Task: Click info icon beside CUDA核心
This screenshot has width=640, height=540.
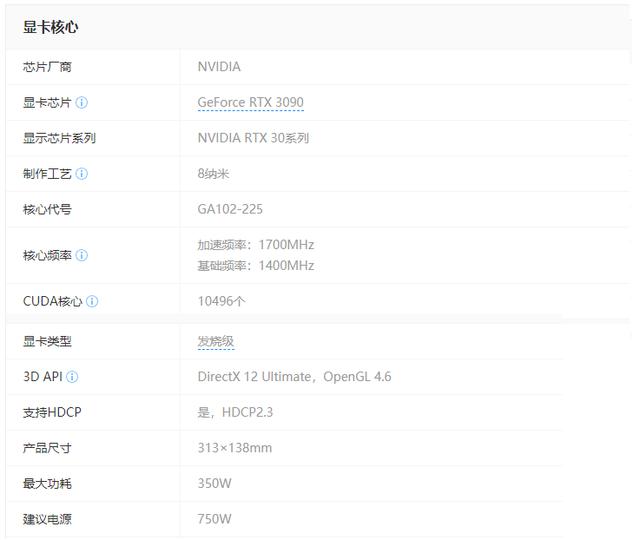Action: (x=92, y=301)
